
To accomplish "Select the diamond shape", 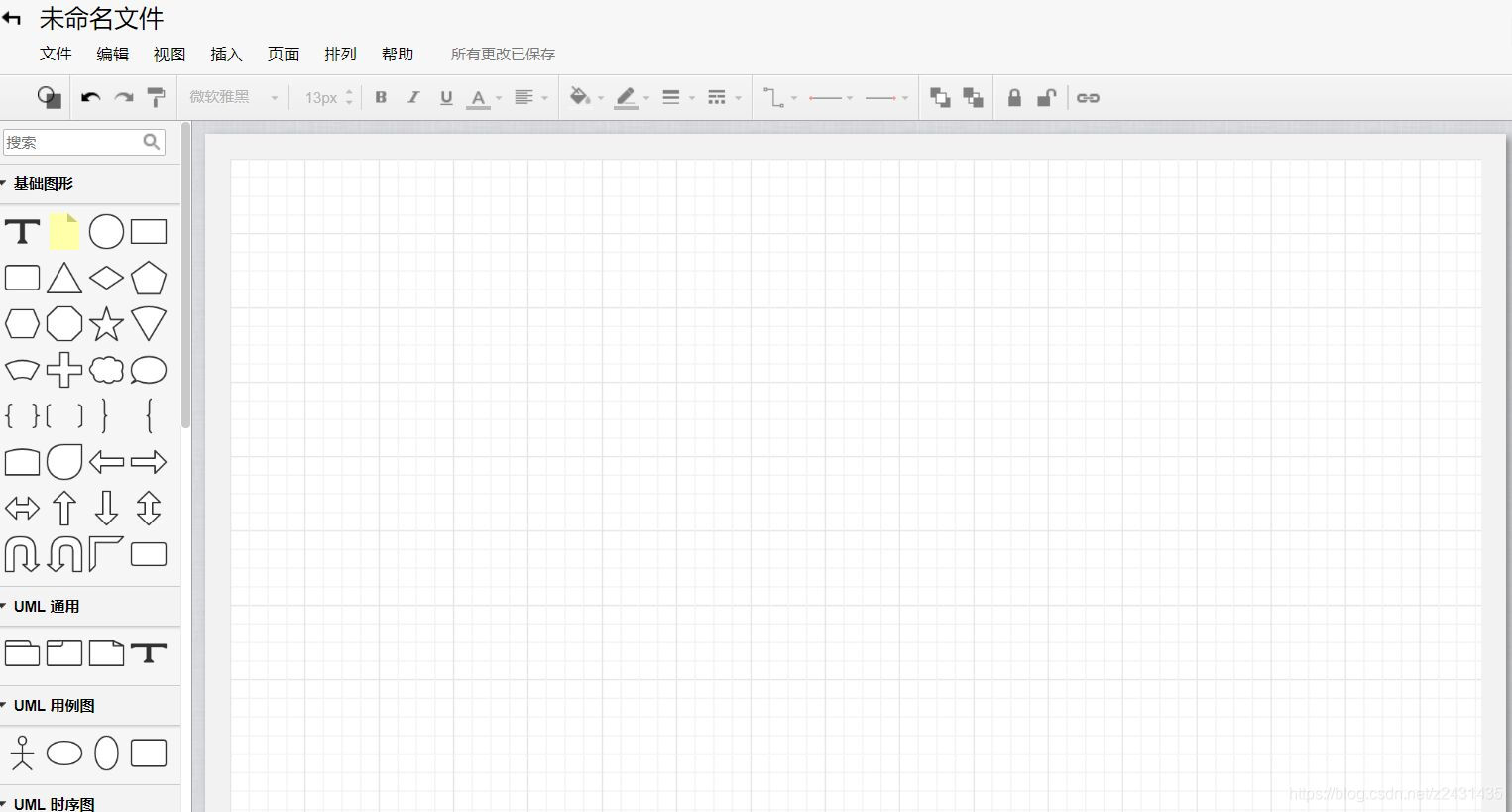I will (x=106, y=278).
